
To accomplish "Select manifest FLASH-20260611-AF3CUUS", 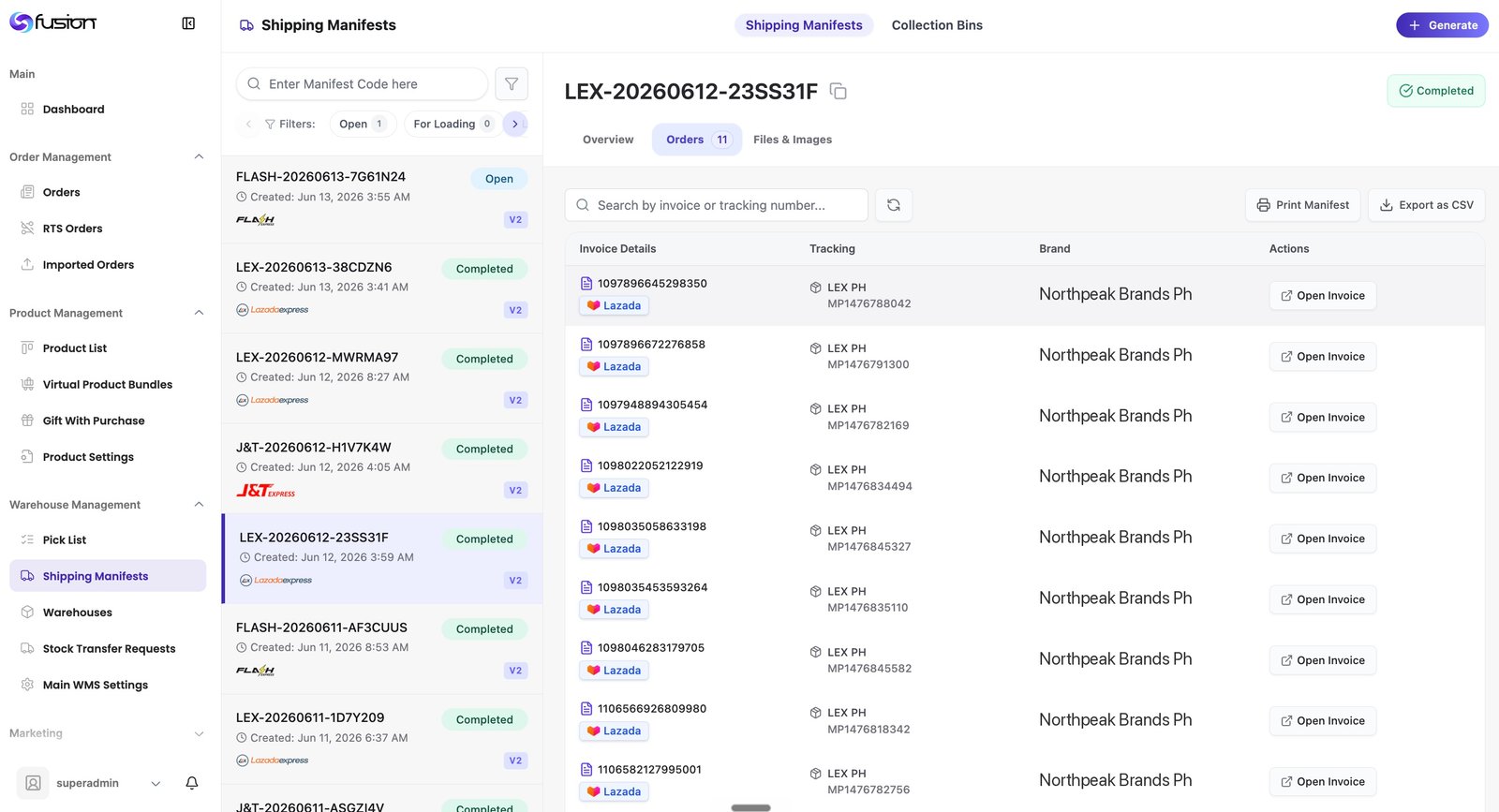I will [381, 650].
